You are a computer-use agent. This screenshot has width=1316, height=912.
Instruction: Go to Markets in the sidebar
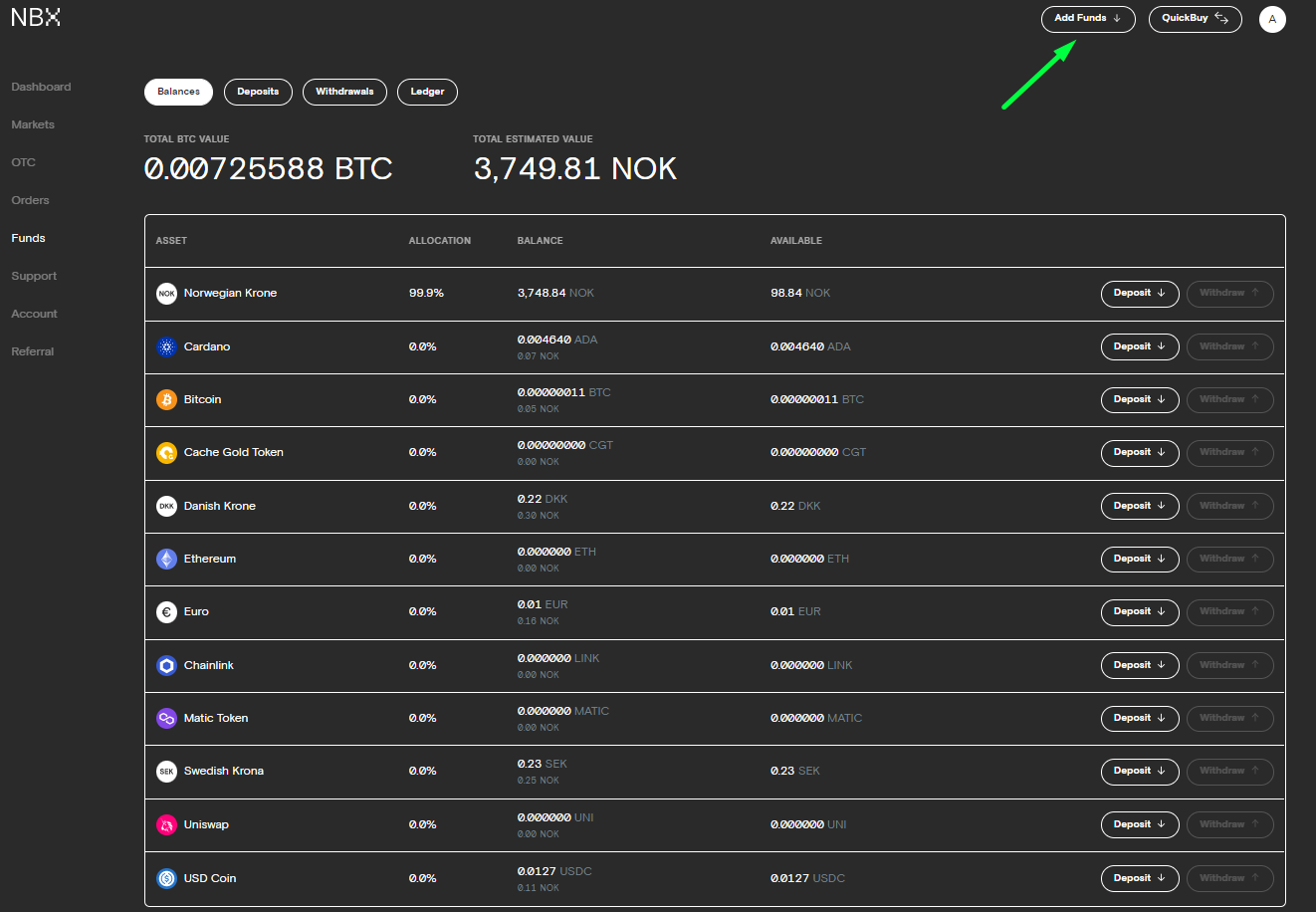coord(33,124)
